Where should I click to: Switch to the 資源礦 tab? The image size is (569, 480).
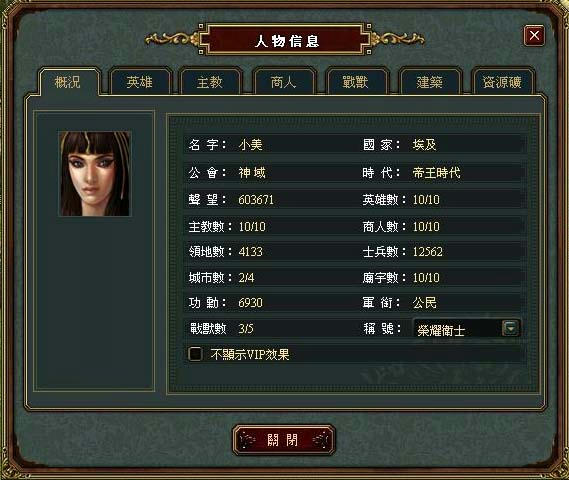502,82
